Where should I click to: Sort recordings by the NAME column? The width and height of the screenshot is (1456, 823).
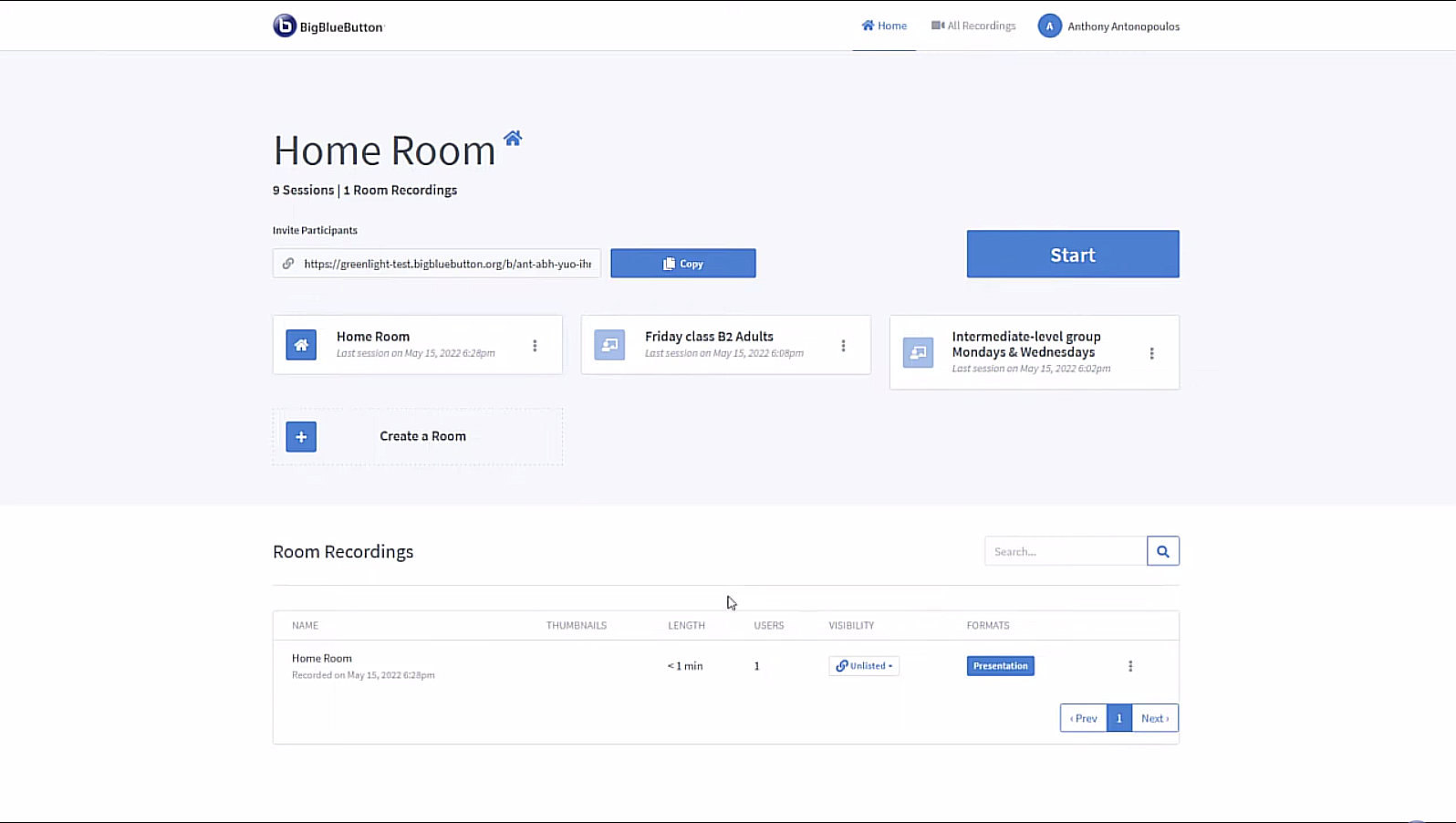pyautogui.click(x=305, y=625)
